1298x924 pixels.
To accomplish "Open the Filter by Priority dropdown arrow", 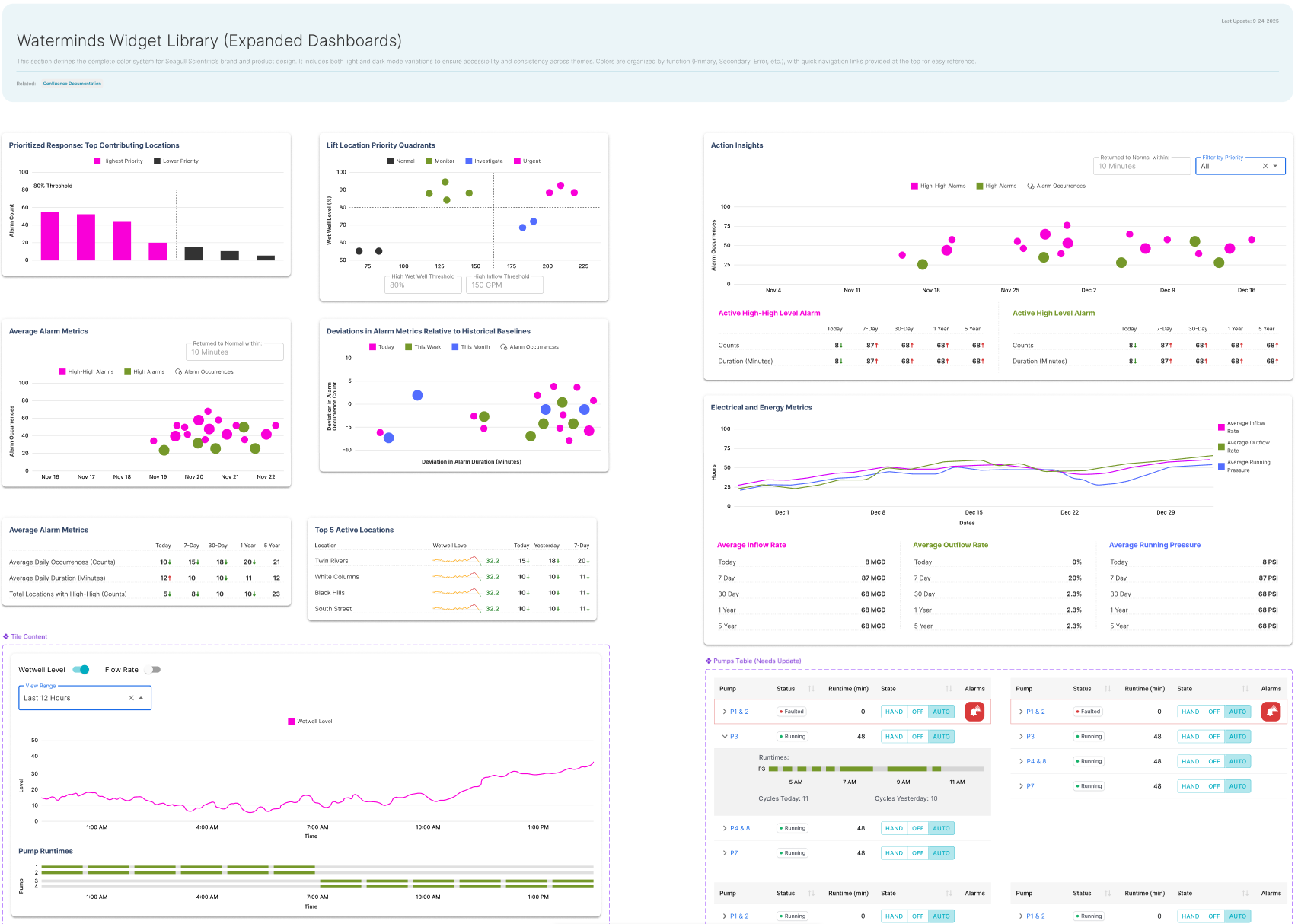I will click(1275, 166).
